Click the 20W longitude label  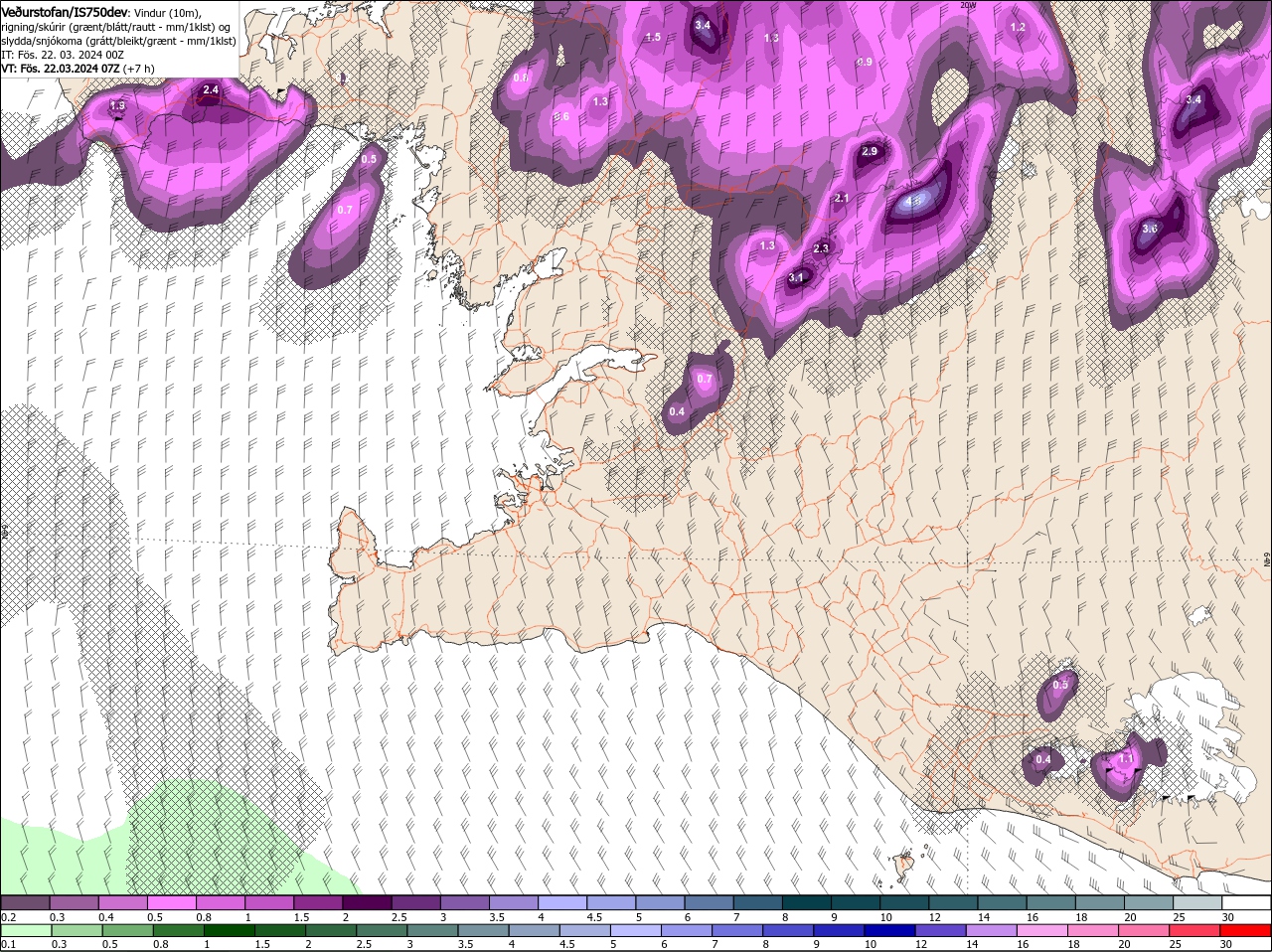pyautogui.click(x=969, y=5)
